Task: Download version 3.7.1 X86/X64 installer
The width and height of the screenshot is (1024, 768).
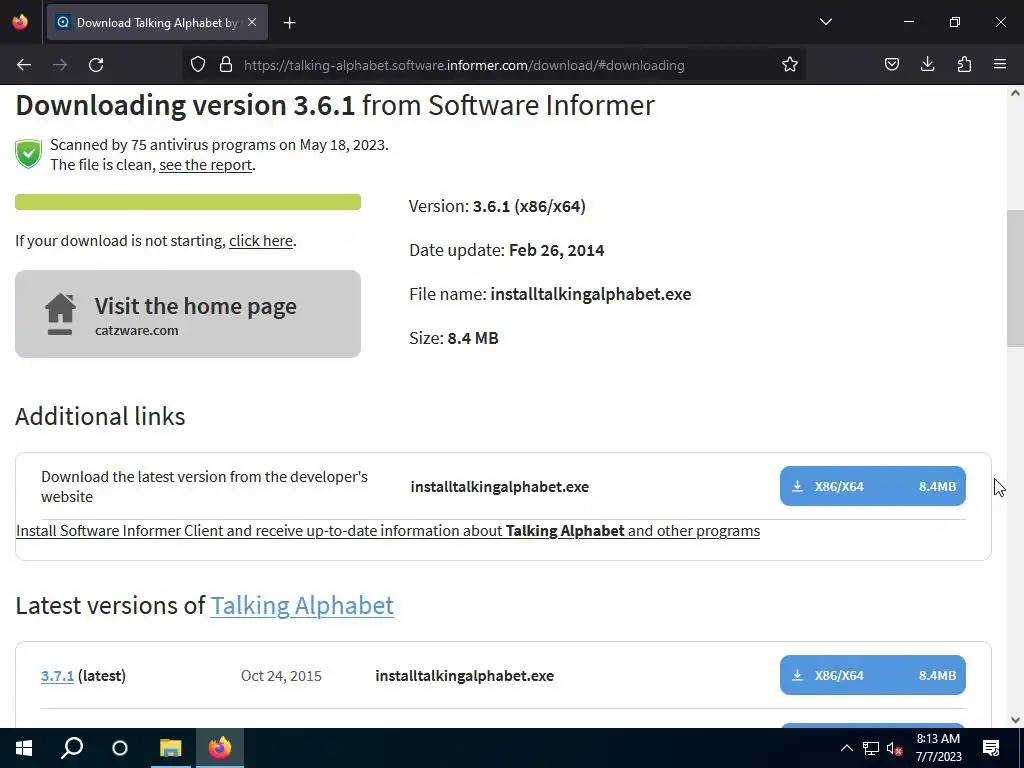Action: point(872,675)
